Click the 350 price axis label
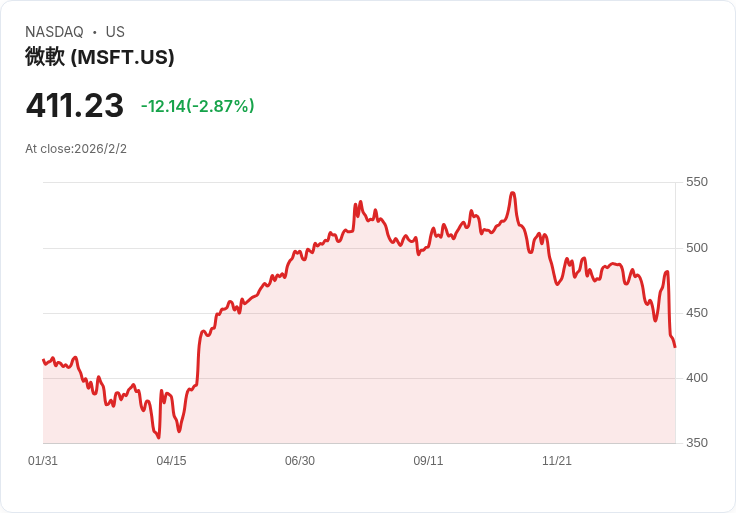 click(x=696, y=443)
